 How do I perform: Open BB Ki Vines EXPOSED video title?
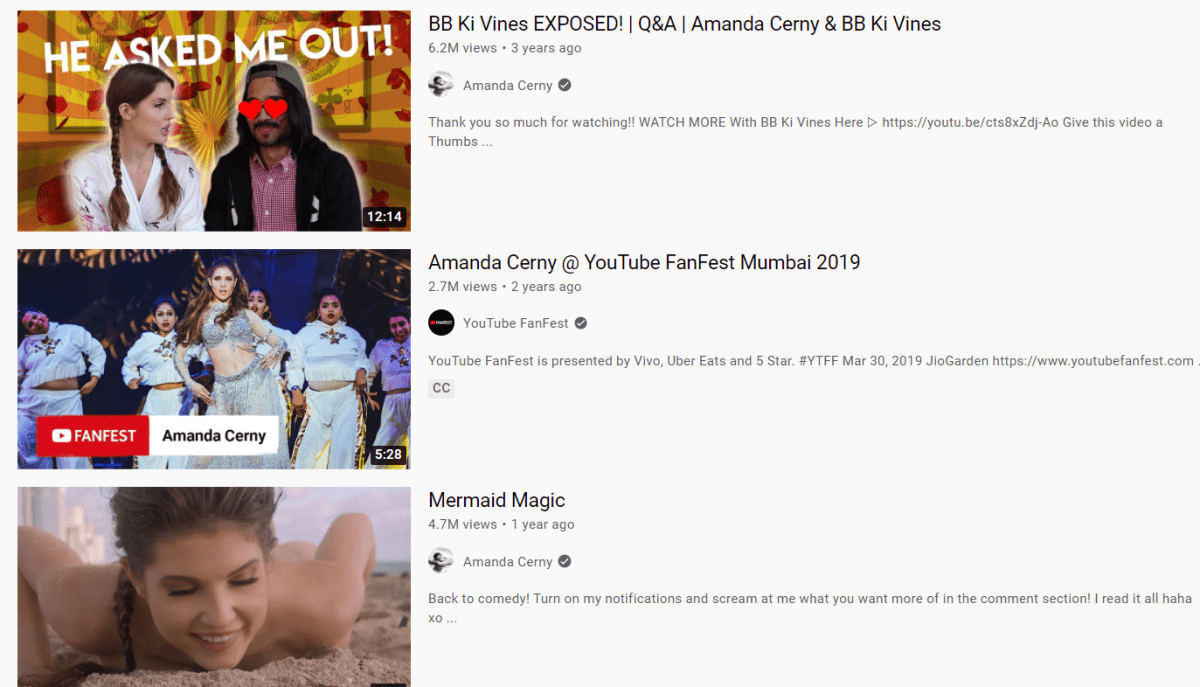point(685,24)
